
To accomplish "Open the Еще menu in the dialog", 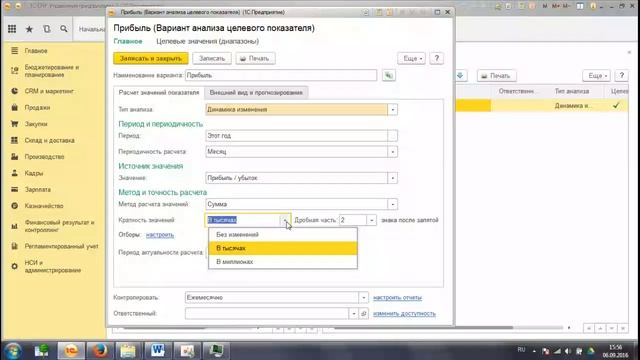I will 412,58.
